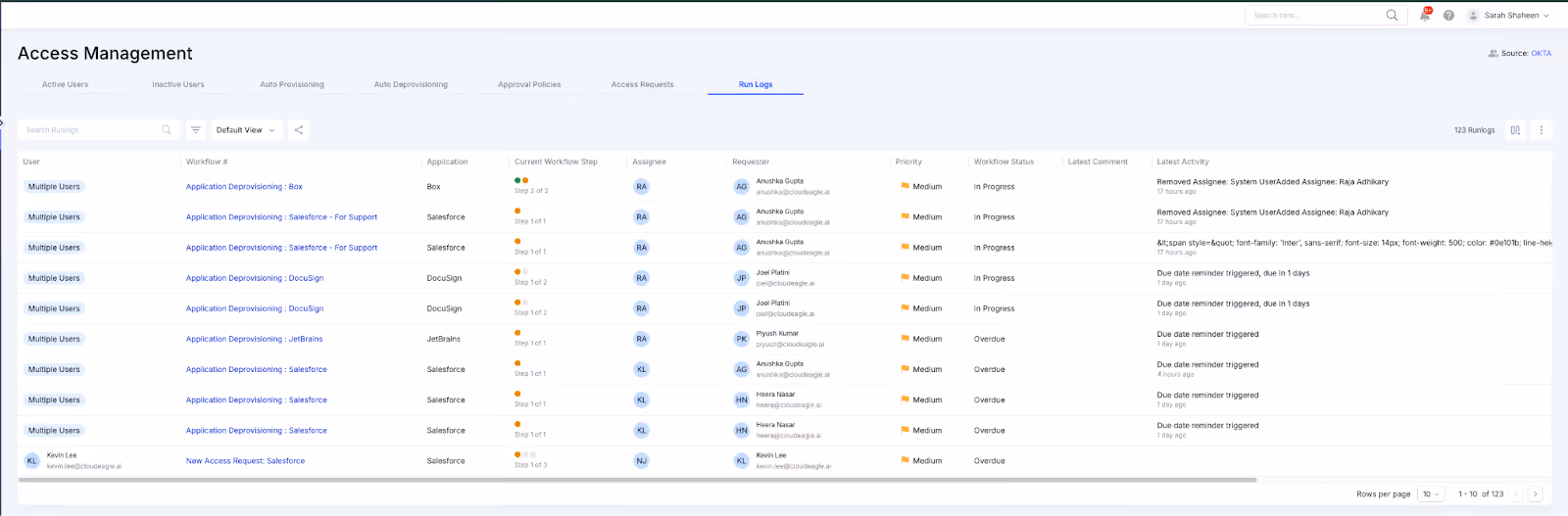This screenshot has height=516, width=1568.
Task: Click the Assignee column header
Action: click(649, 163)
